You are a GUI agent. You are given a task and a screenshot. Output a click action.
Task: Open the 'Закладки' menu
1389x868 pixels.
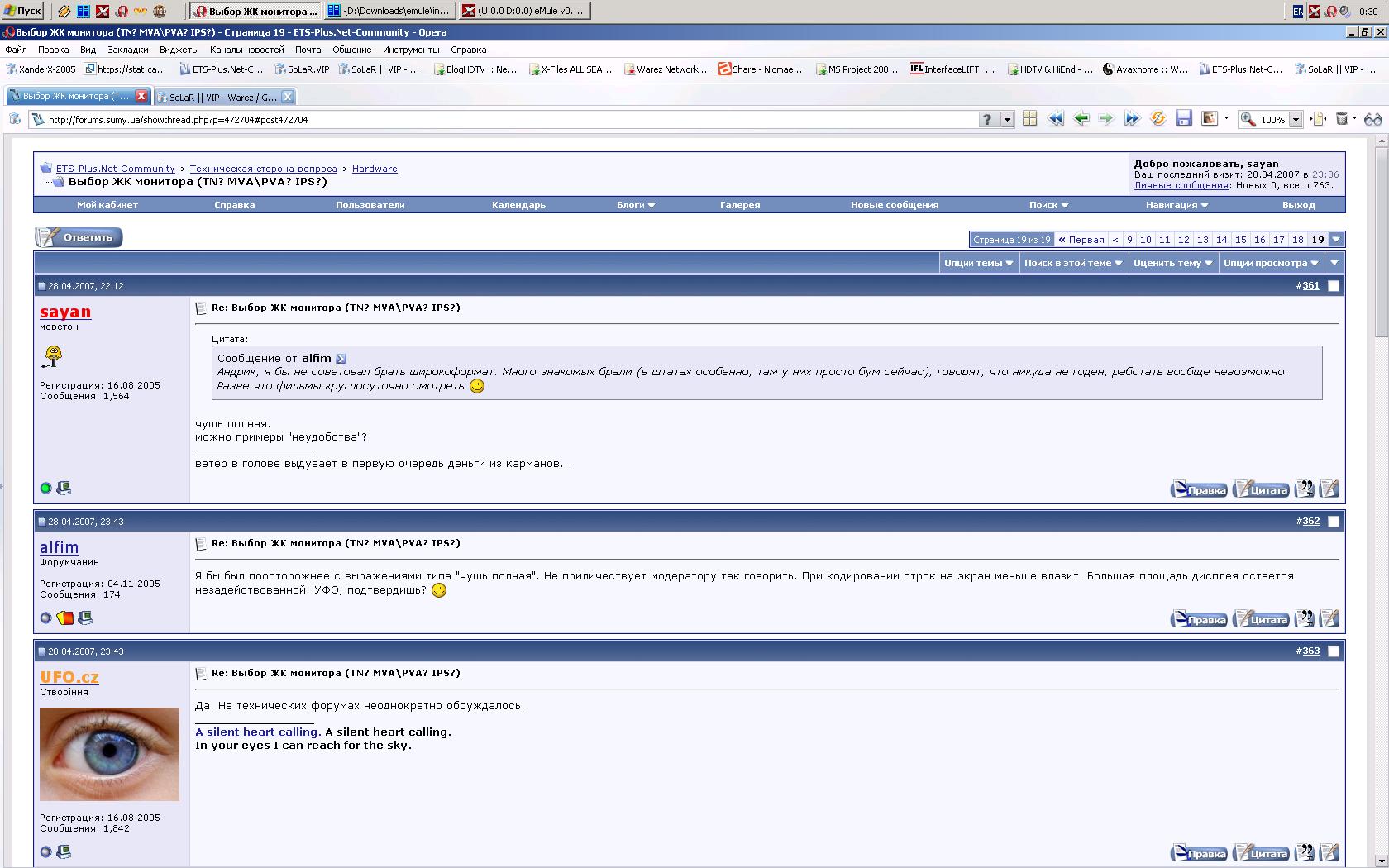click(128, 50)
